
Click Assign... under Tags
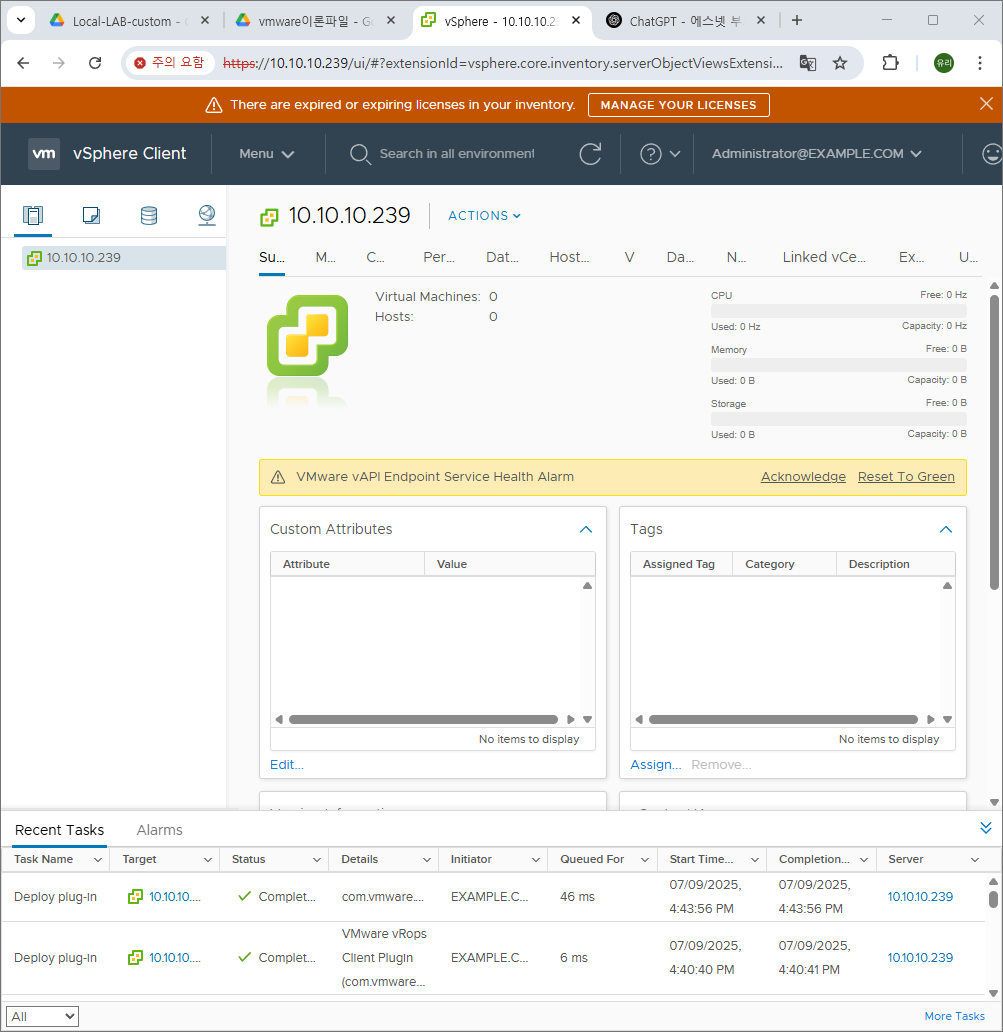click(x=656, y=765)
